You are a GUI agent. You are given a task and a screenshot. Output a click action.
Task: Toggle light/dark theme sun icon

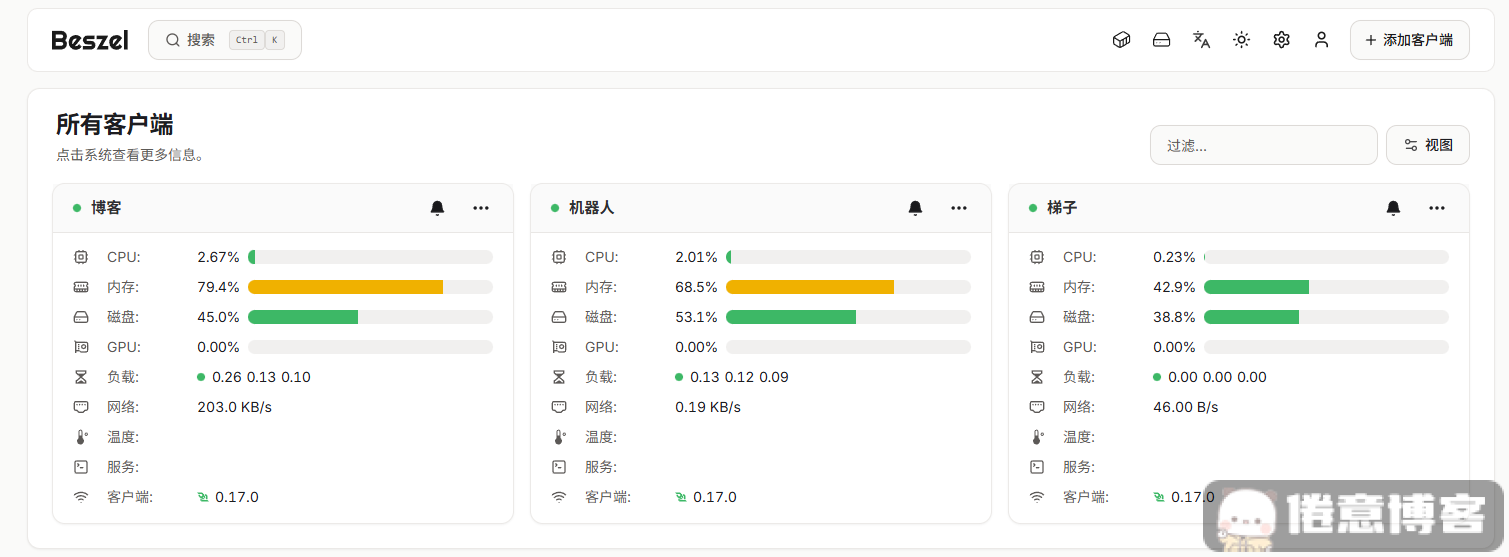pos(1241,40)
